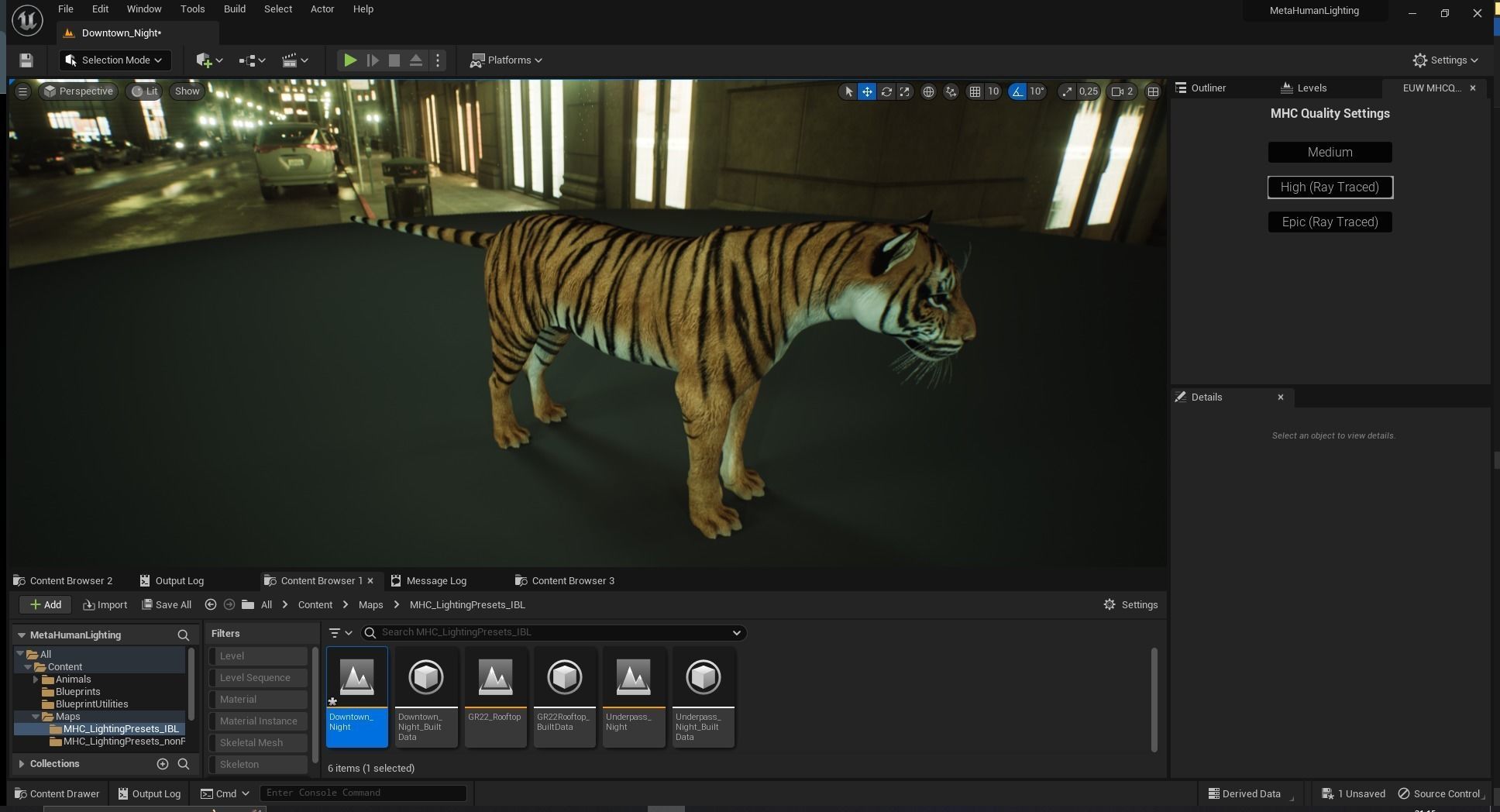The image size is (1500, 812).
Task: Open Content Browser Settings gear
Action: tap(1130, 605)
